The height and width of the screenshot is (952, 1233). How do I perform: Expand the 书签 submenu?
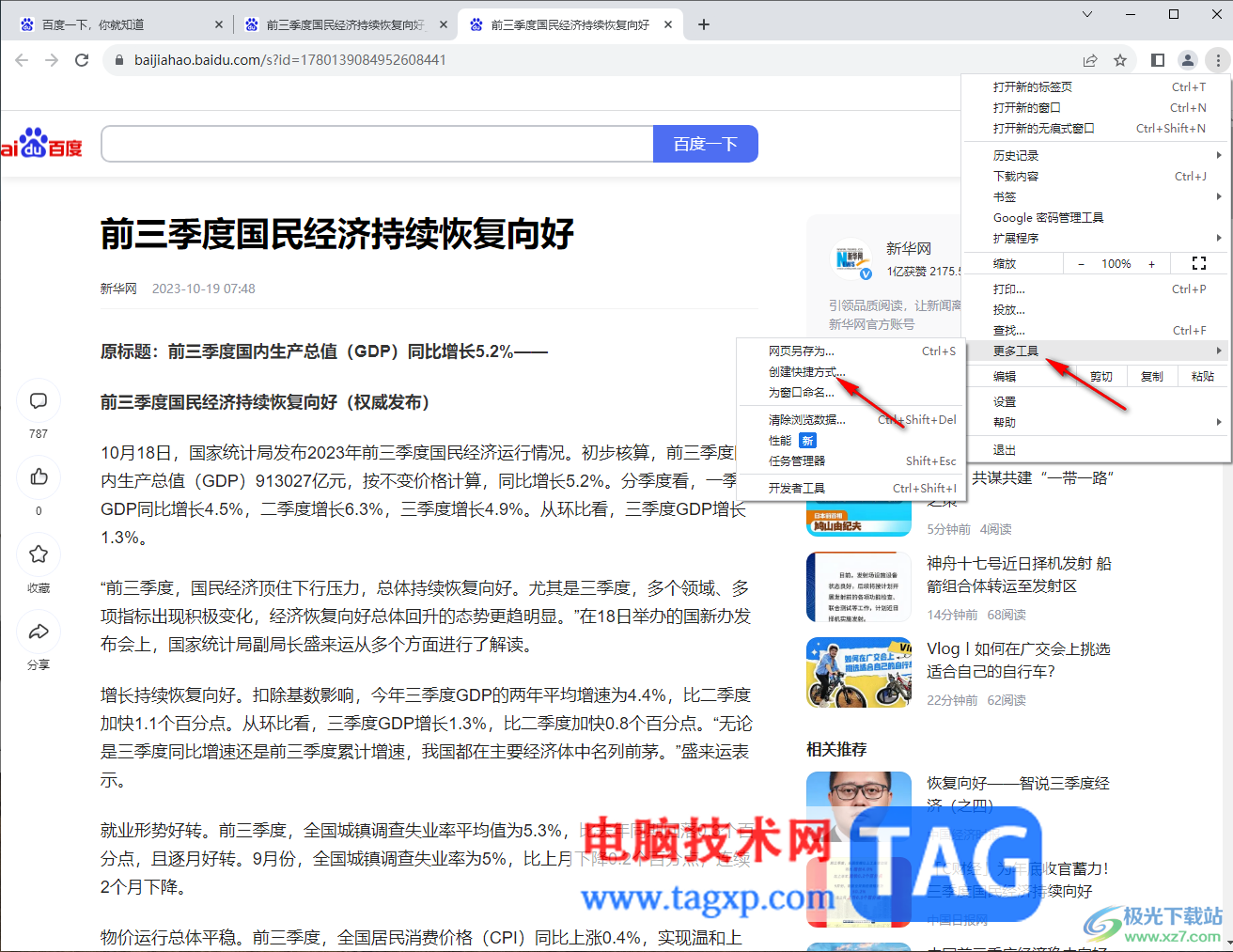point(1096,196)
